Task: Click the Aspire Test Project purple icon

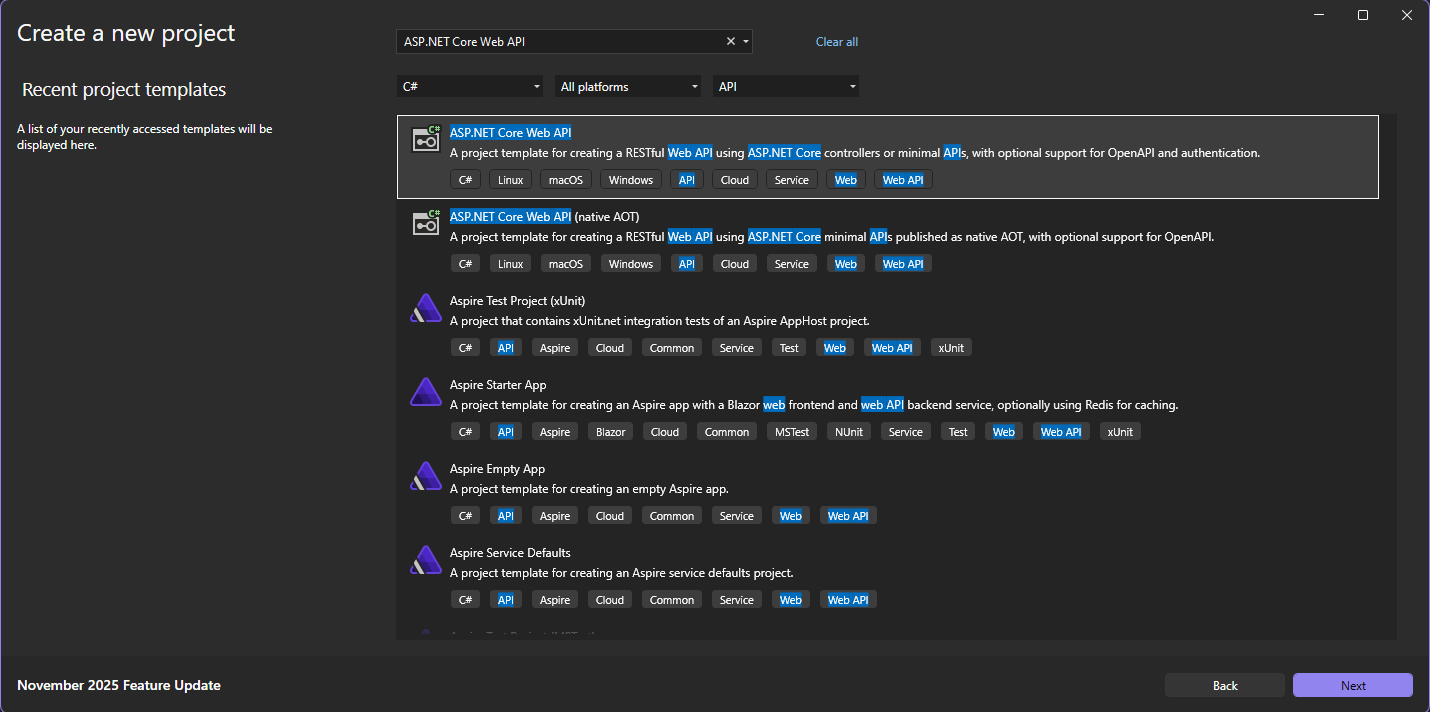Action: click(425, 308)
